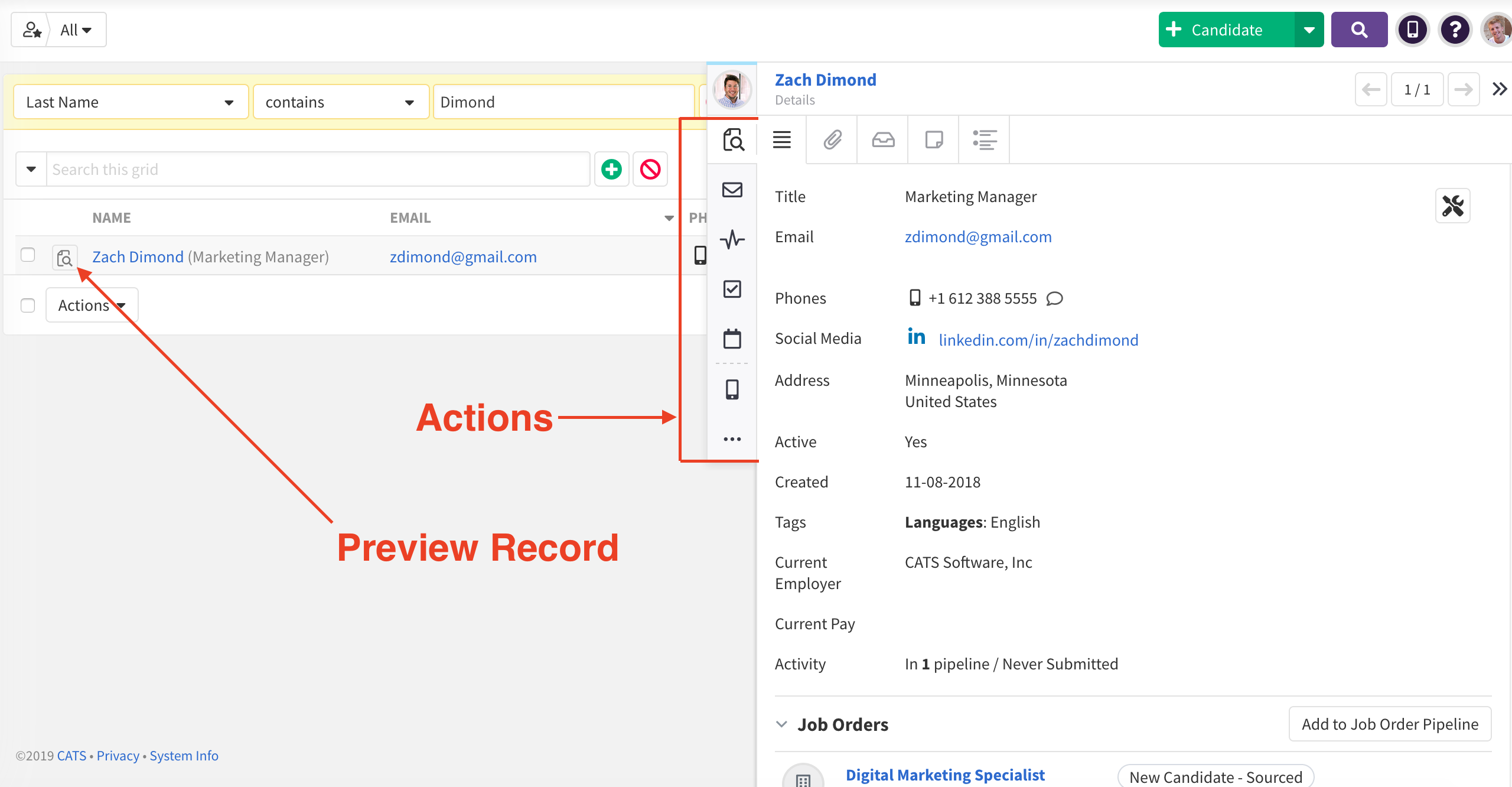The image size is (1512, 787).
Task: Click the preview record icon in sidebar
Action: click(733, 140)
